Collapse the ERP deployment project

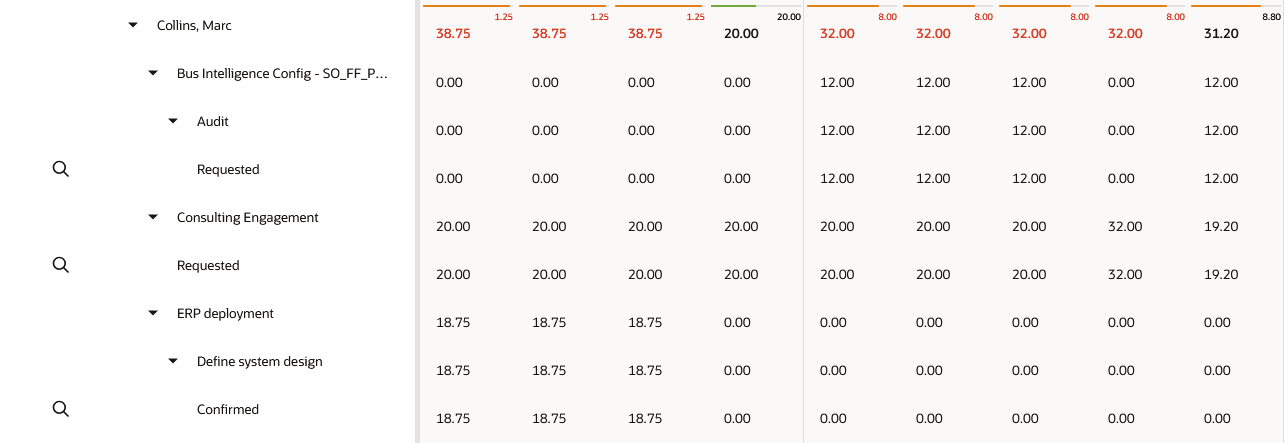(x=153, y=313)
